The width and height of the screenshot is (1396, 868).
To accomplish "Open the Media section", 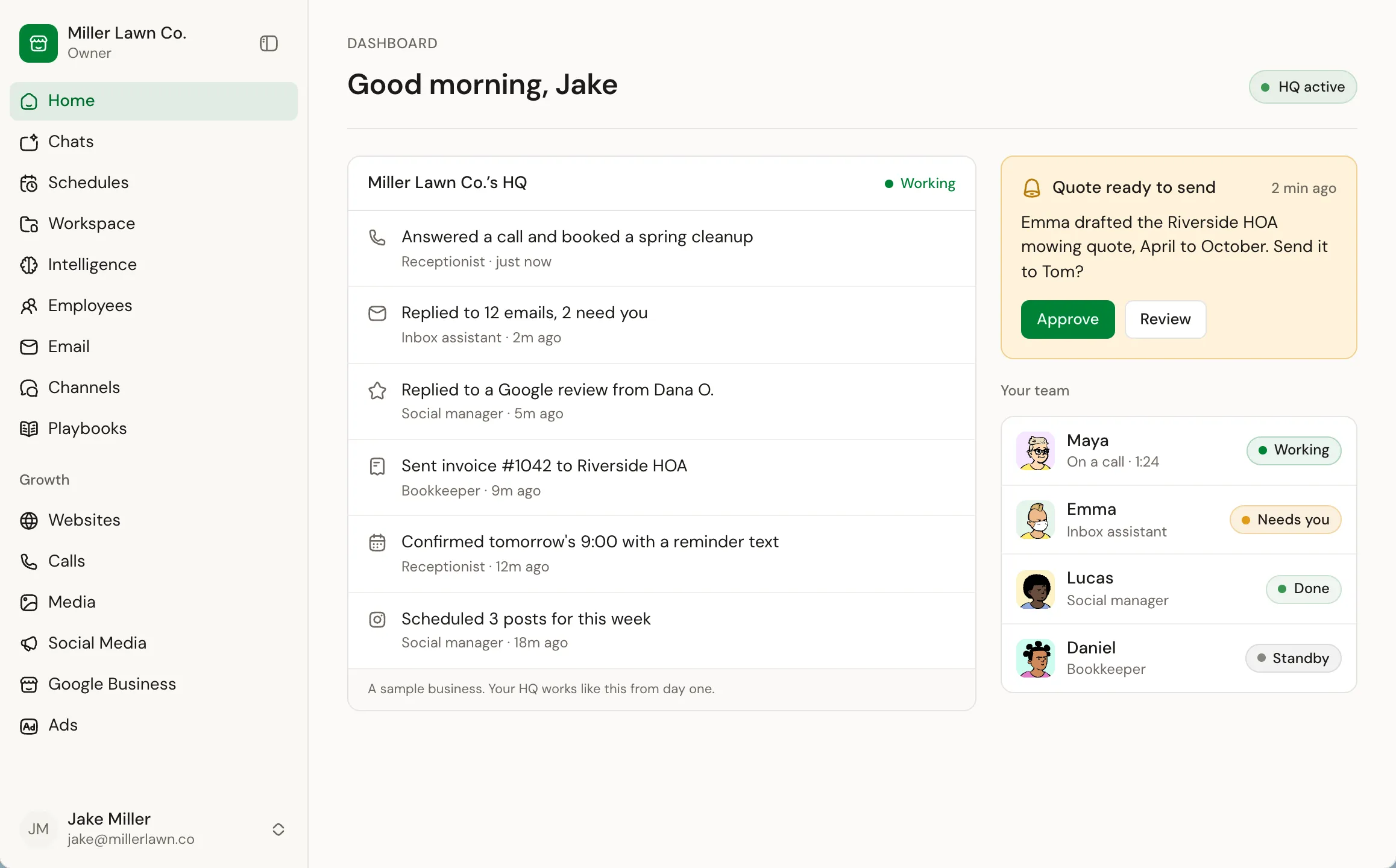I will (154, 602).
